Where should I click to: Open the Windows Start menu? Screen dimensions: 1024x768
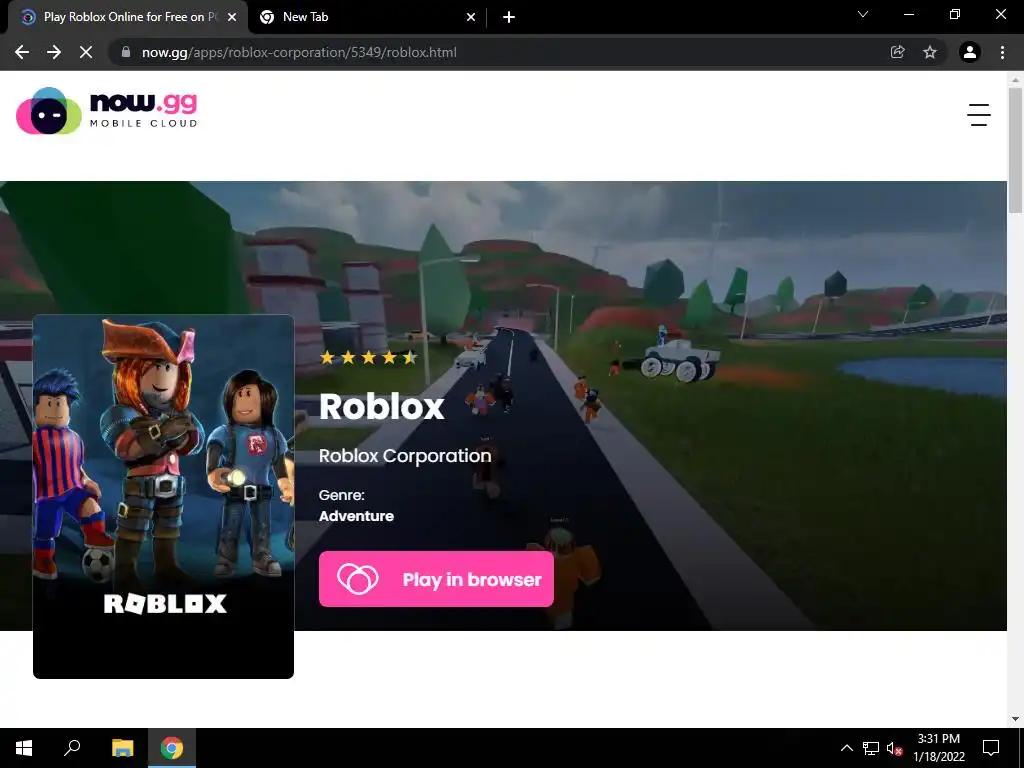point(24,748)
